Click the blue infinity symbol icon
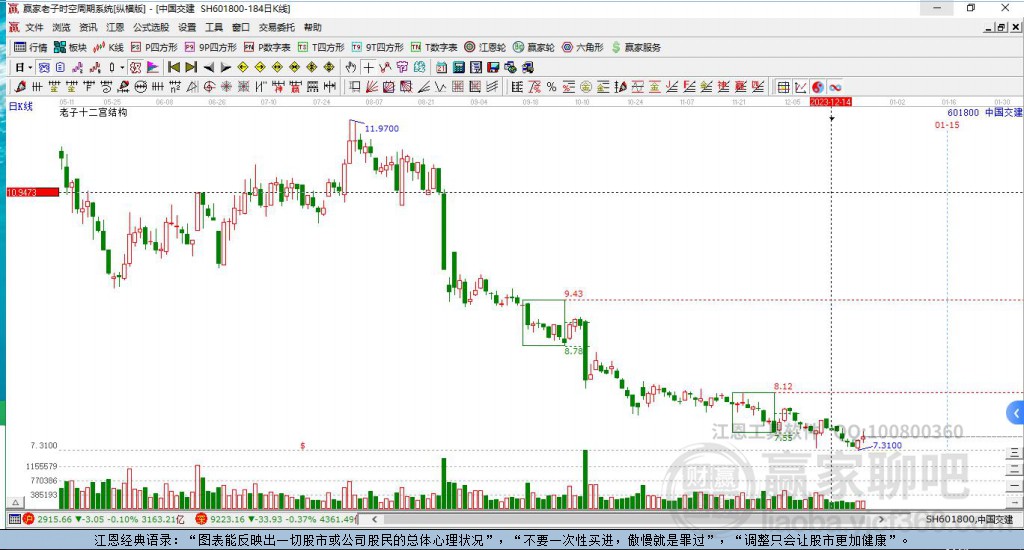The image size is (1024, 550). click(x=834, y=87)
